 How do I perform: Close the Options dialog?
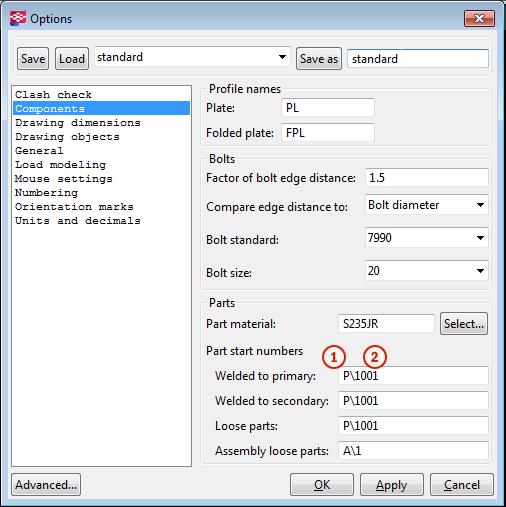click(479, 19)
